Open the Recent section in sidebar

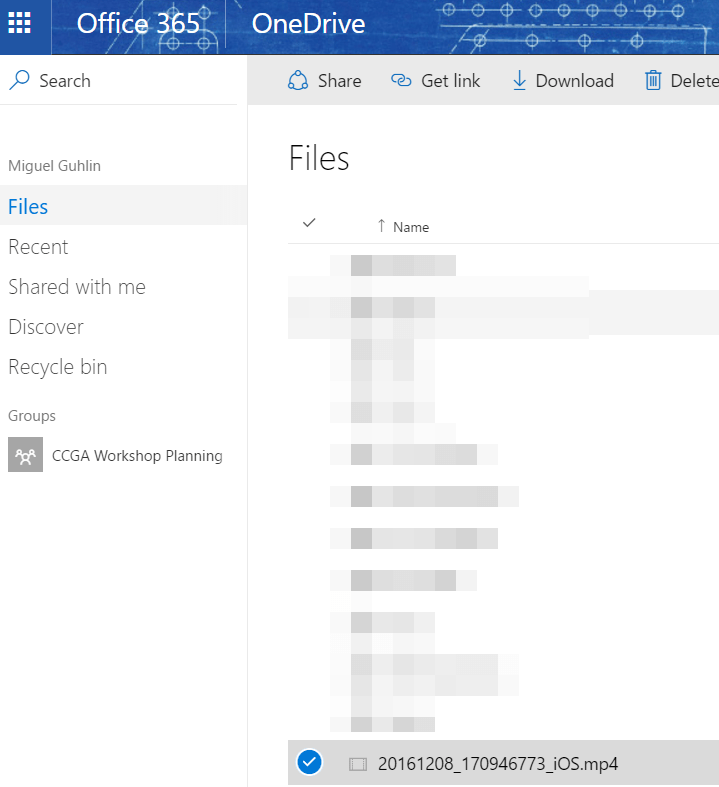[38, 247]
